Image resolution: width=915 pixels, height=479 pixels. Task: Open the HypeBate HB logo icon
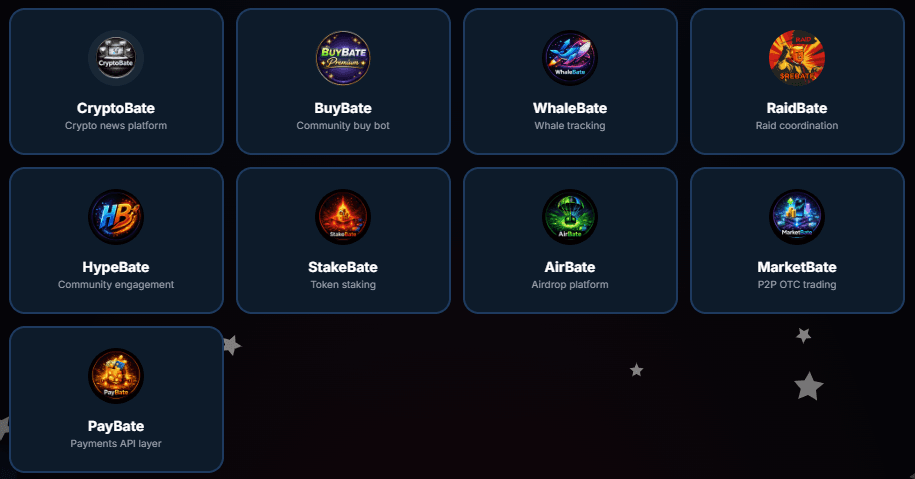tap(116, 217)
